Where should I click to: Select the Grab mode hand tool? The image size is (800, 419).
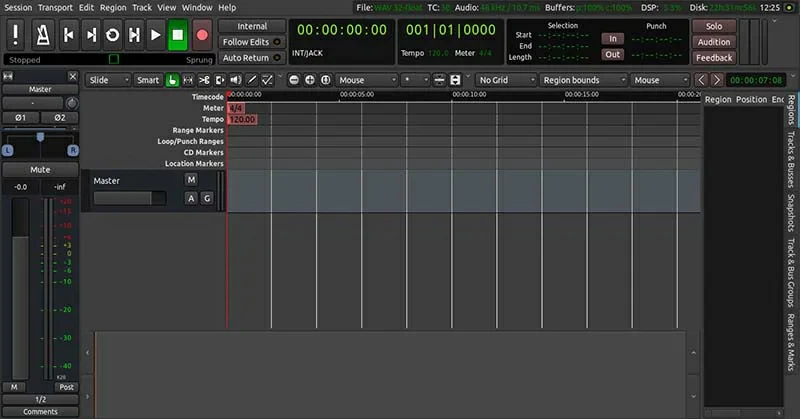[x=172, y=80]
